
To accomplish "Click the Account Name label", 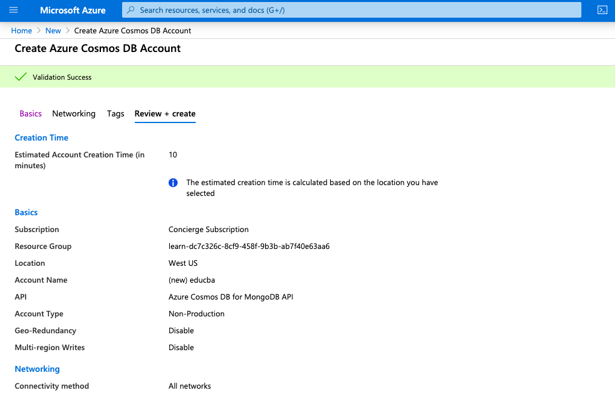I will click(41, 280).
